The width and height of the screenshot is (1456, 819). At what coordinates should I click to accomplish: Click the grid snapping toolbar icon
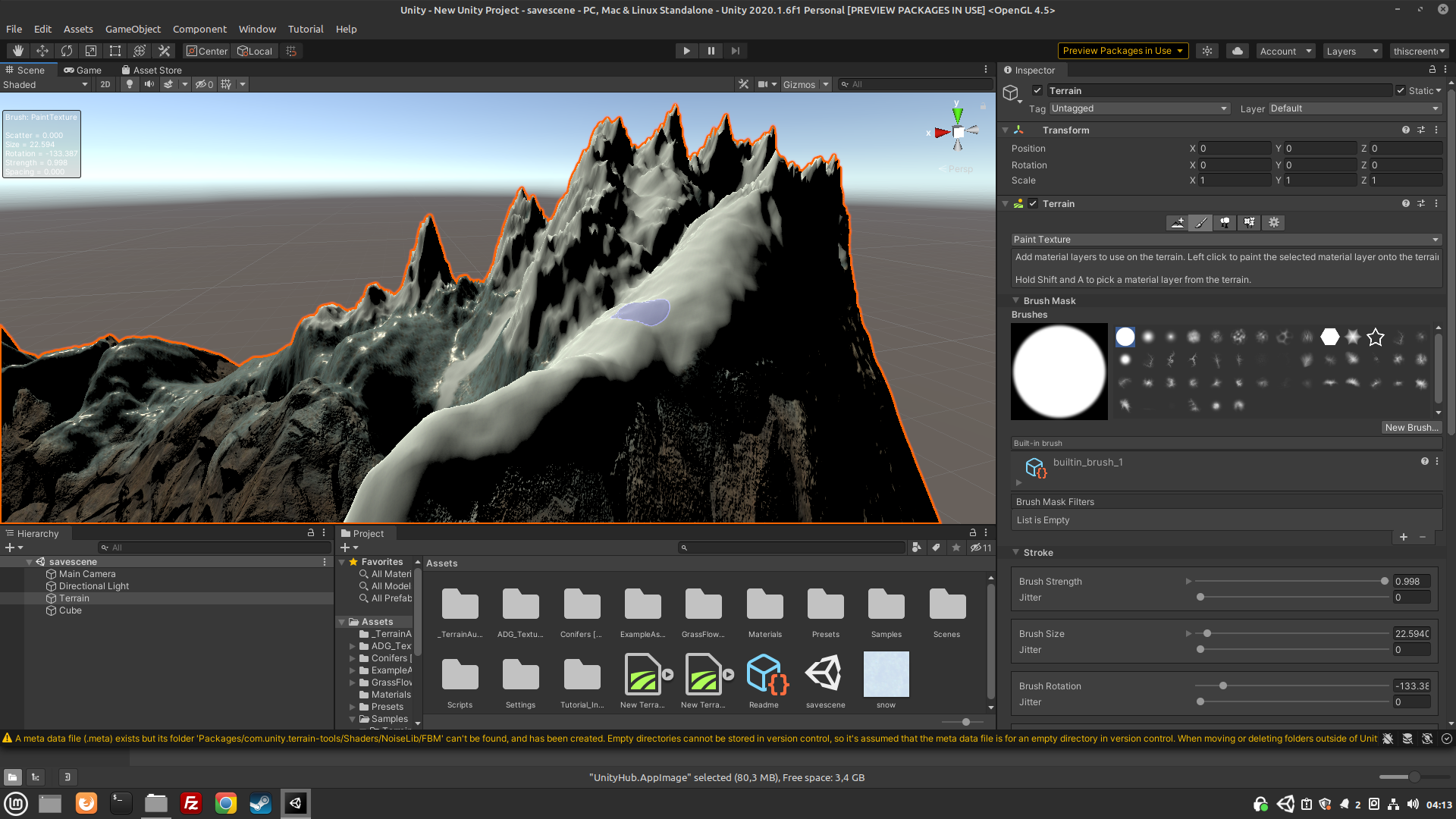click(x=291, y=51)
